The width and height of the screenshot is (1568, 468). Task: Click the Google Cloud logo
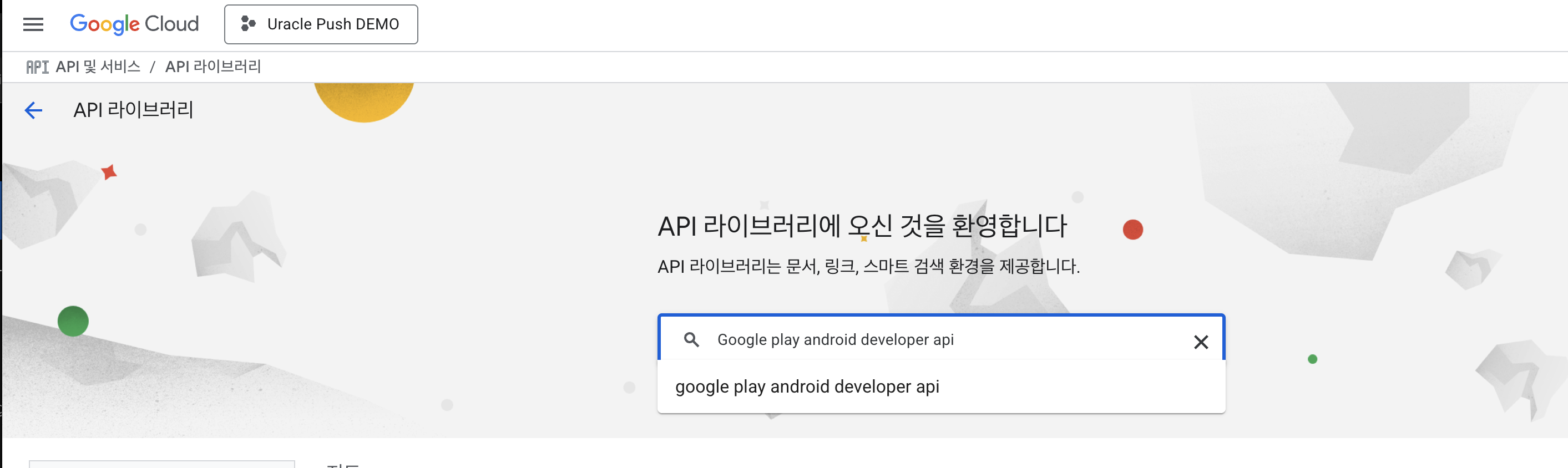coord(134,24)
